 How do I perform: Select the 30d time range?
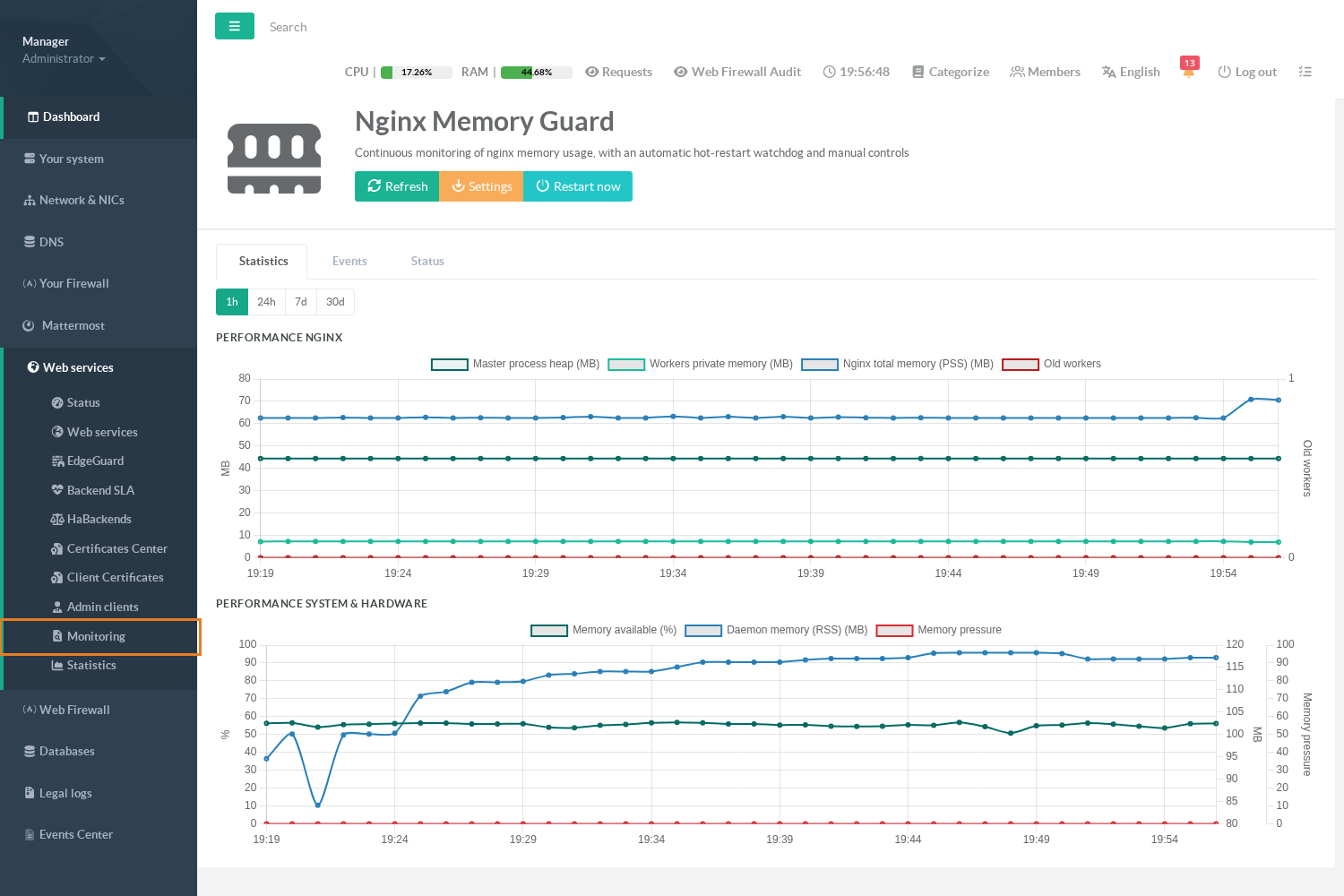[335, 302]
